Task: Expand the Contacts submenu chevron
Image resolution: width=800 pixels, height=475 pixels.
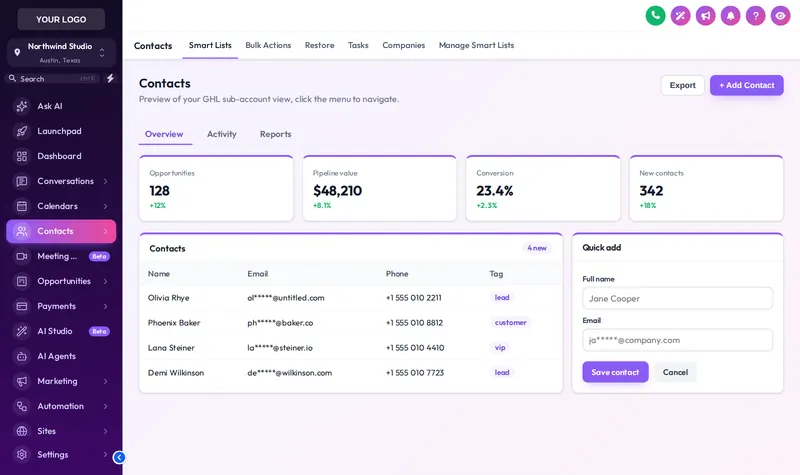Action: tap(106, 231)
